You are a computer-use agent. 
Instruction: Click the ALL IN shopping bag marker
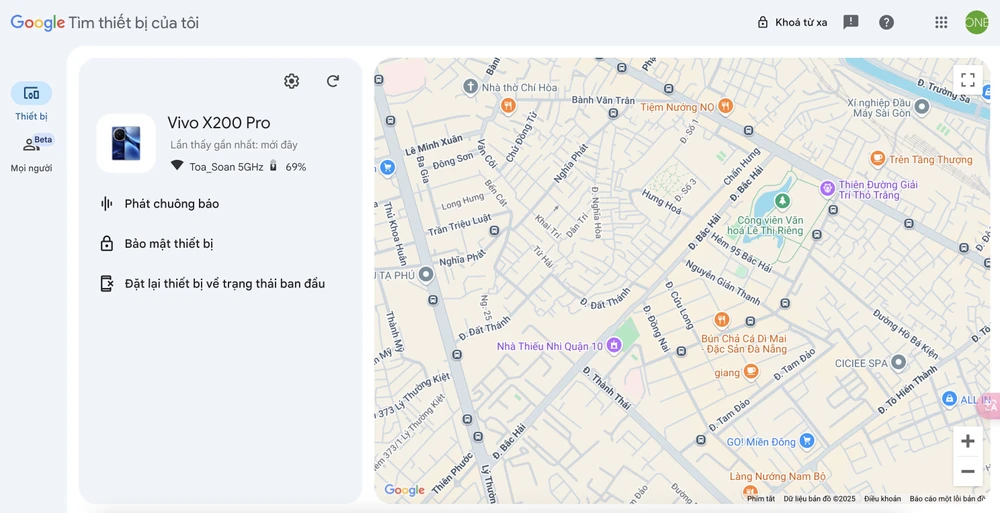click(949, 399)
